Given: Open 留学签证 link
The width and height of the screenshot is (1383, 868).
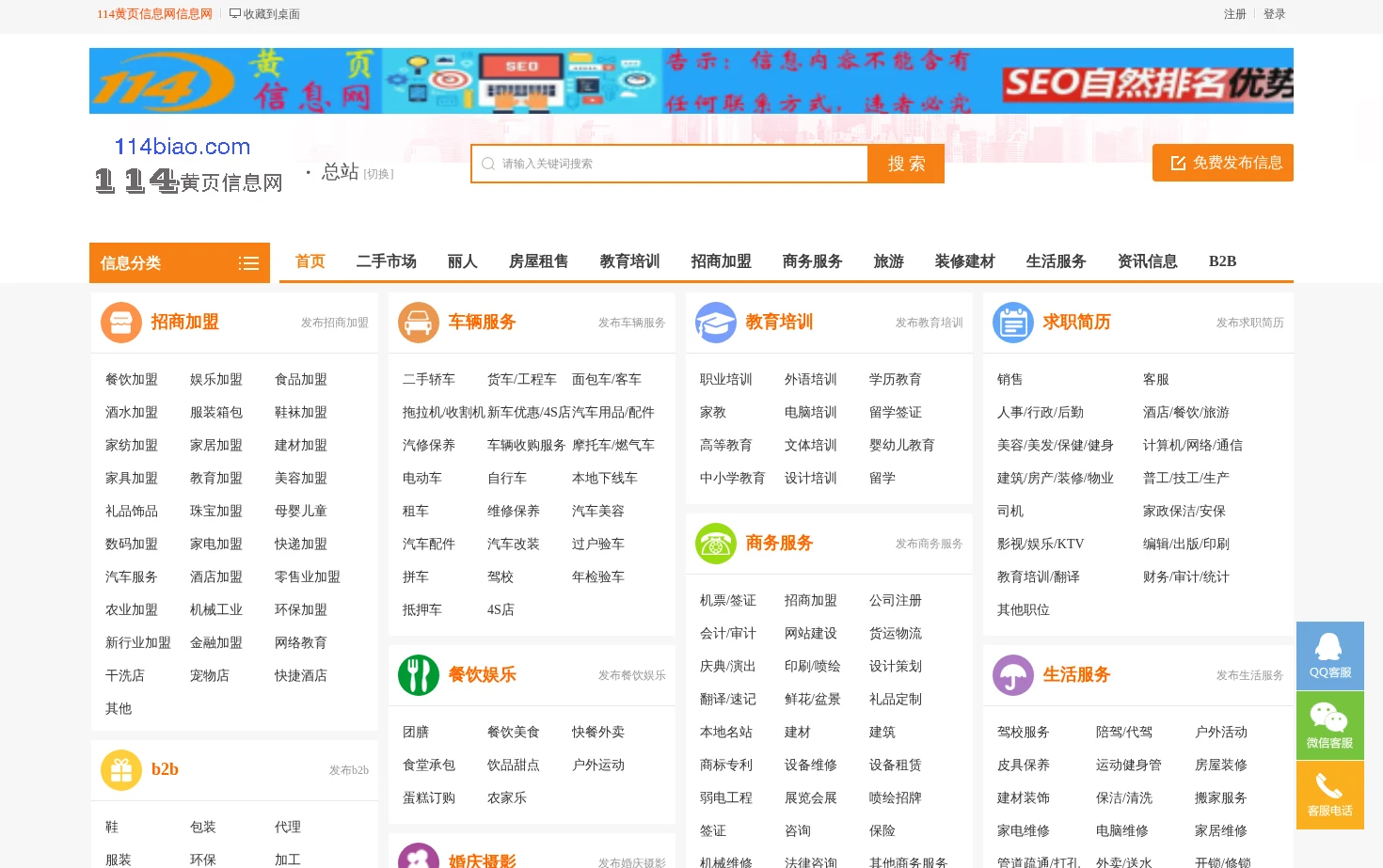Looking at the screenshot, I should [896, 413].
